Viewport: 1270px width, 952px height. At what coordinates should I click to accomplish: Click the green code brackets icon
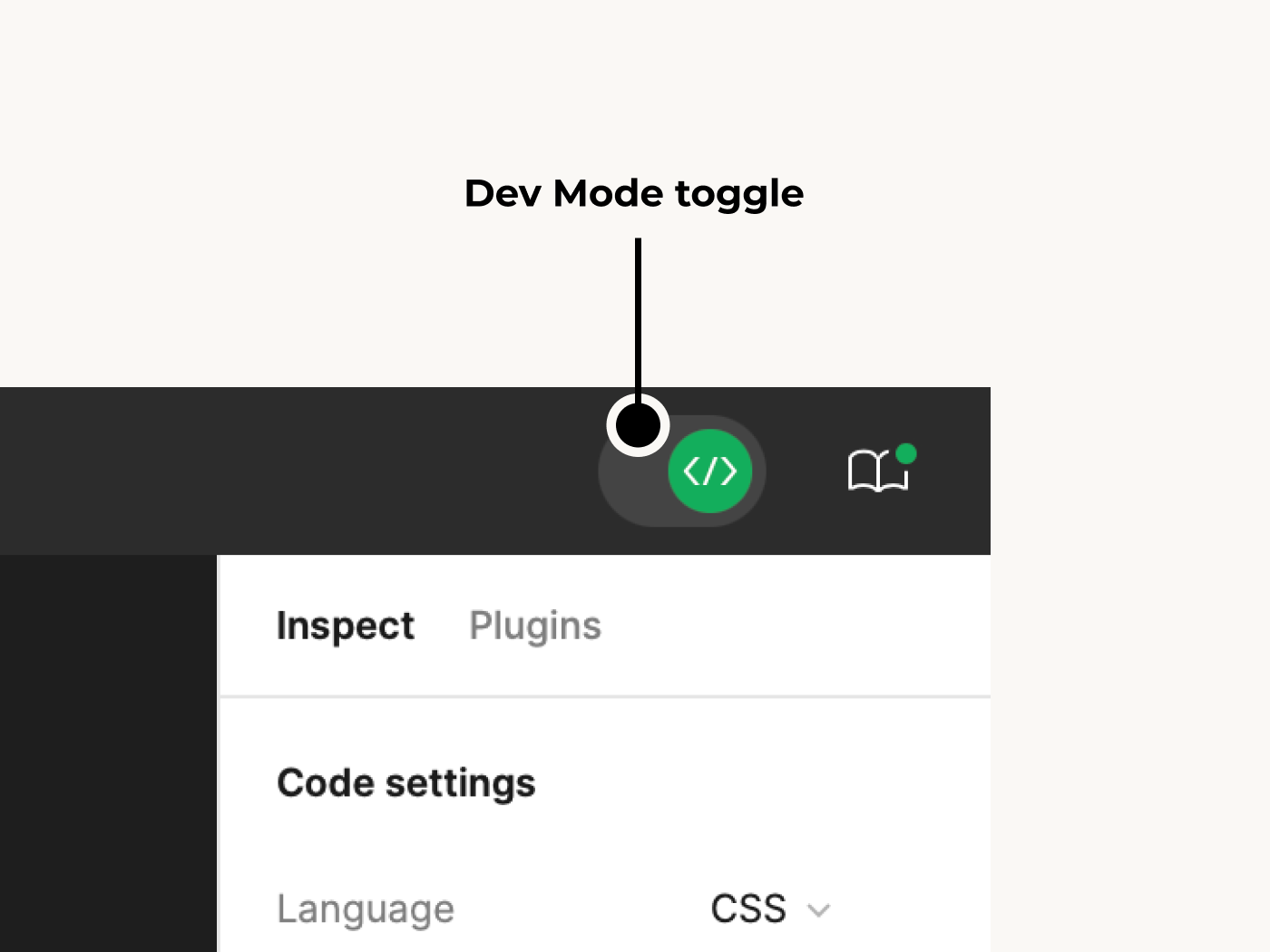pos(709,471)
